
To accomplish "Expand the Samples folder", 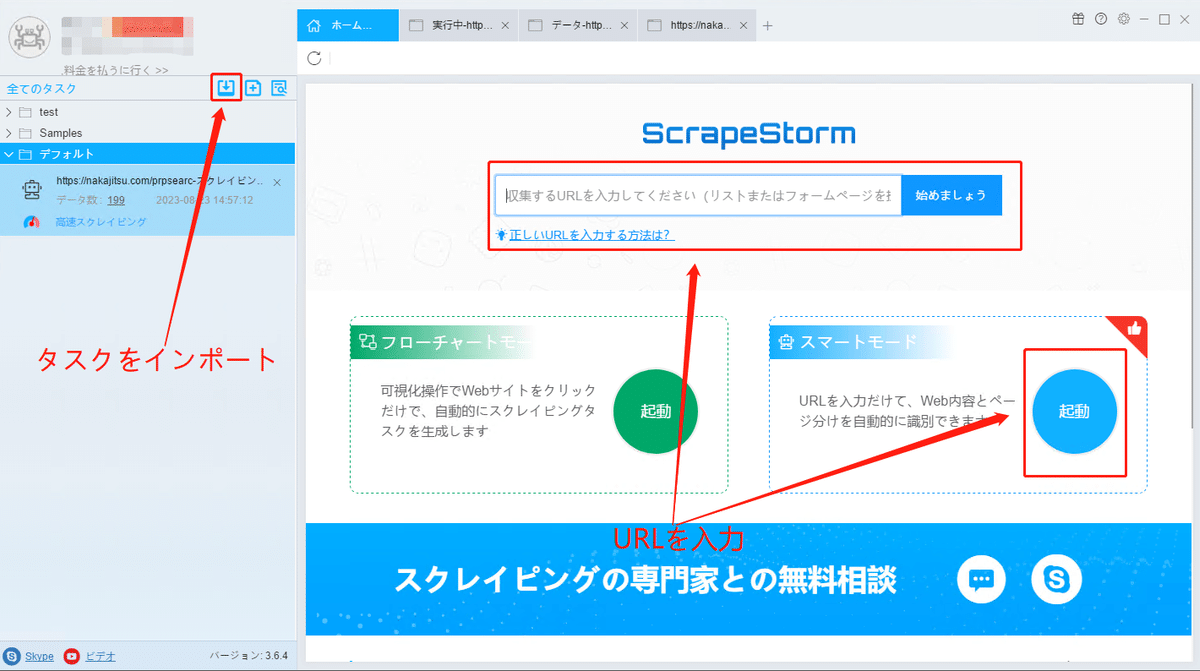I will (x=9, y=133).
